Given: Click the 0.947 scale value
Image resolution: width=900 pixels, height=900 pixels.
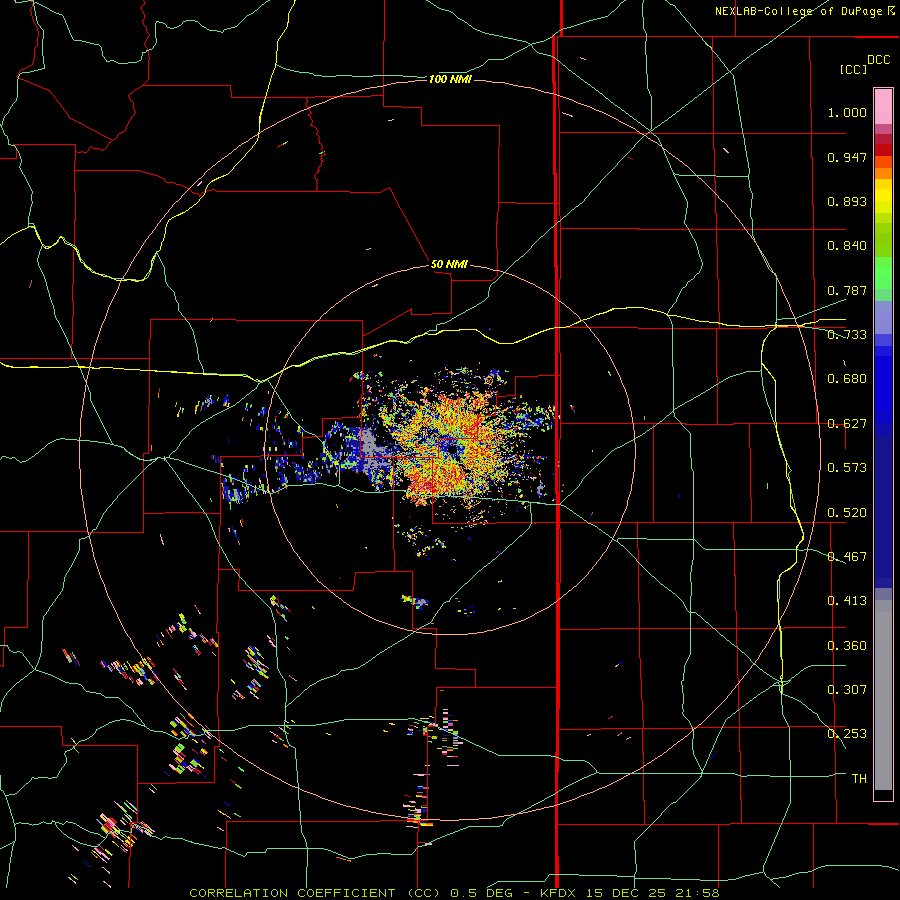Looking at the screenshot, I should [x=847, y=157].
